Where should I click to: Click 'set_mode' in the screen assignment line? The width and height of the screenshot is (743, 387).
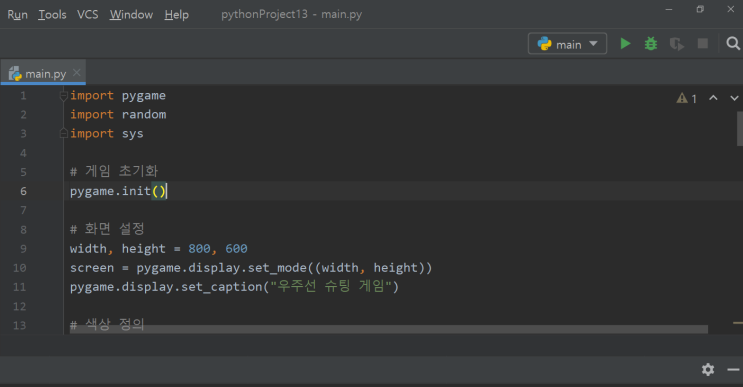(277, 268)
